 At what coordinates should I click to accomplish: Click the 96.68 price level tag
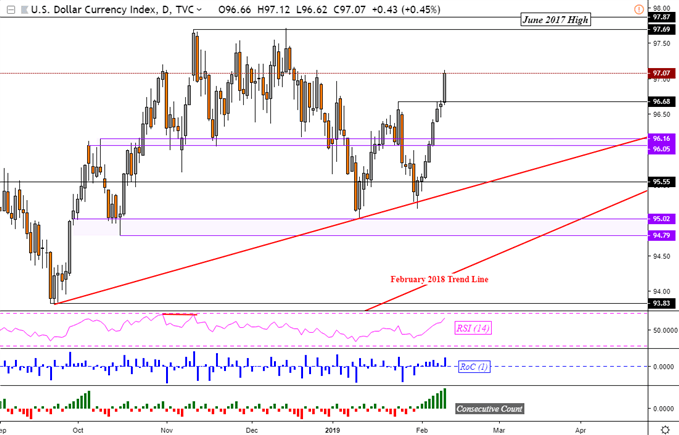point(661,102)
